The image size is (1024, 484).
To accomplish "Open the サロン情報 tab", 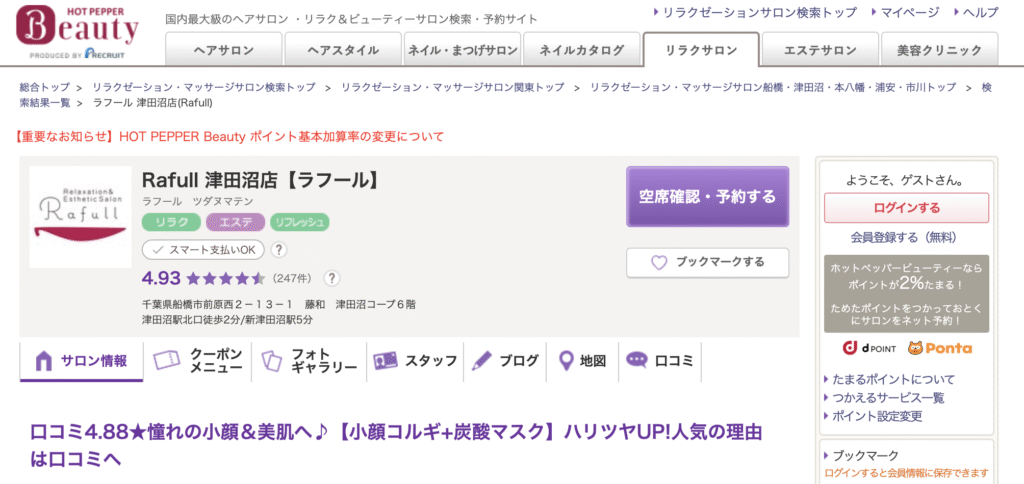I will pyautogui.click(x=82, y=361).
